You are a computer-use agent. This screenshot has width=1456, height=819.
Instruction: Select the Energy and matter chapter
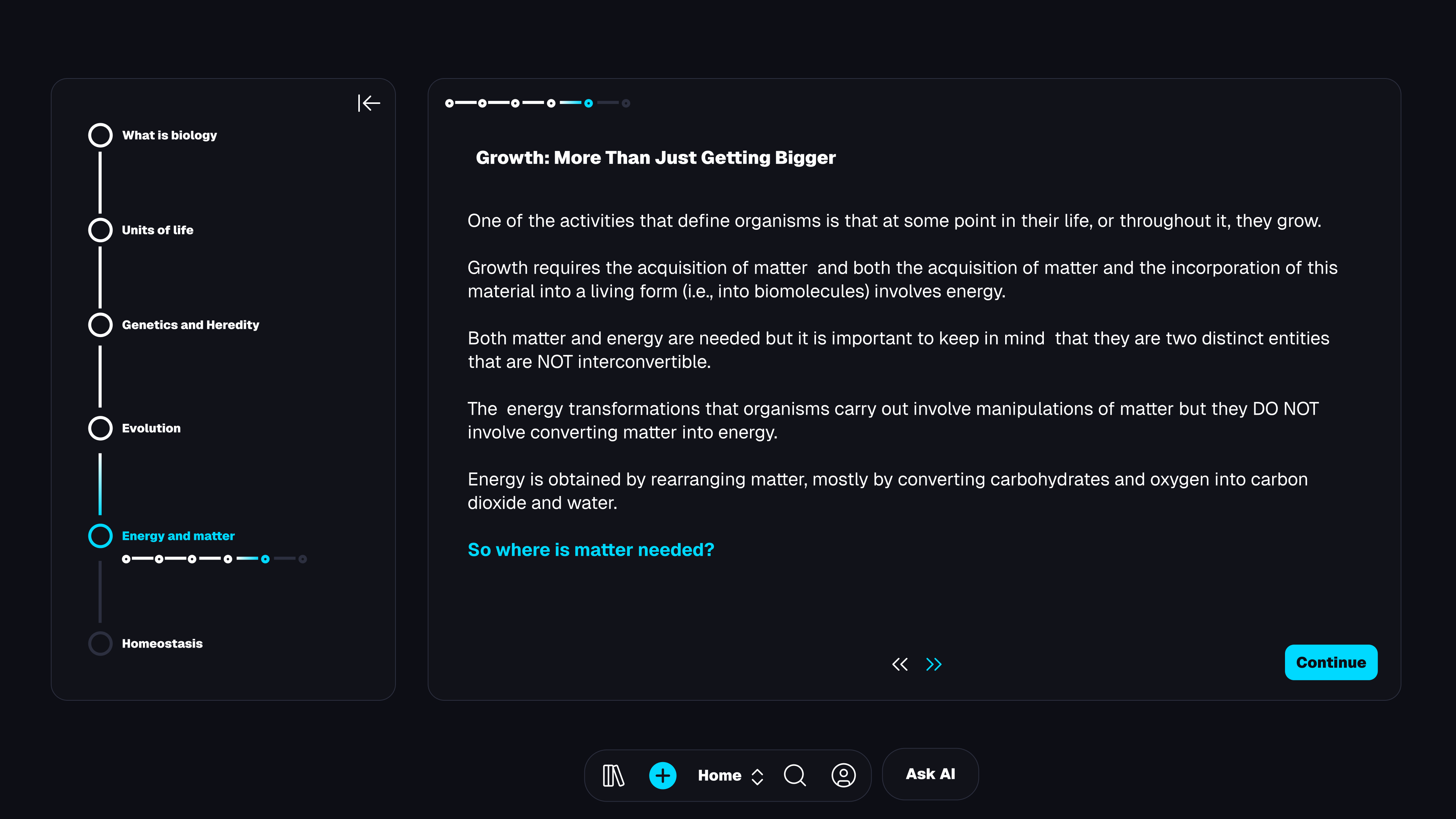pos(178,536)
